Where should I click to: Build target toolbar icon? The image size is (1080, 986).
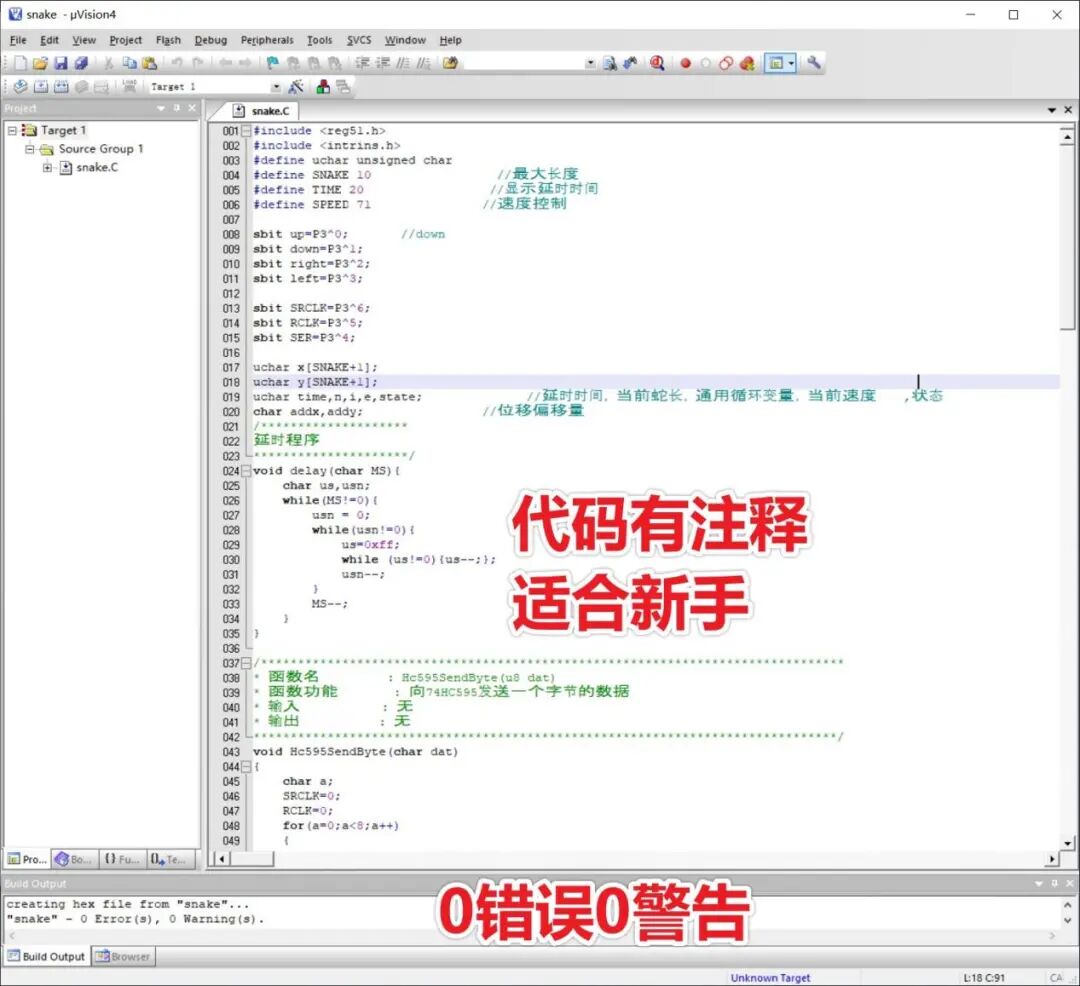(41, 87)
